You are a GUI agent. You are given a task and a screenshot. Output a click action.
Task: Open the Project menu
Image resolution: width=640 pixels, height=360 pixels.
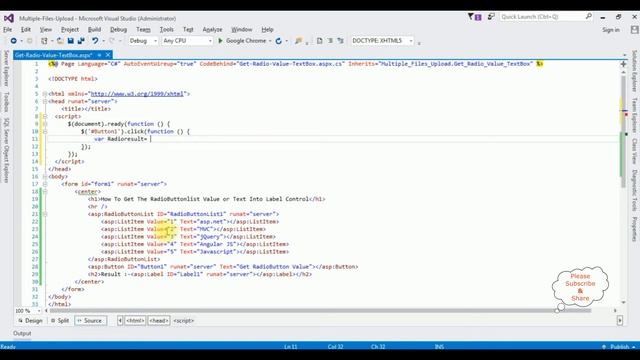pos(70,30)
